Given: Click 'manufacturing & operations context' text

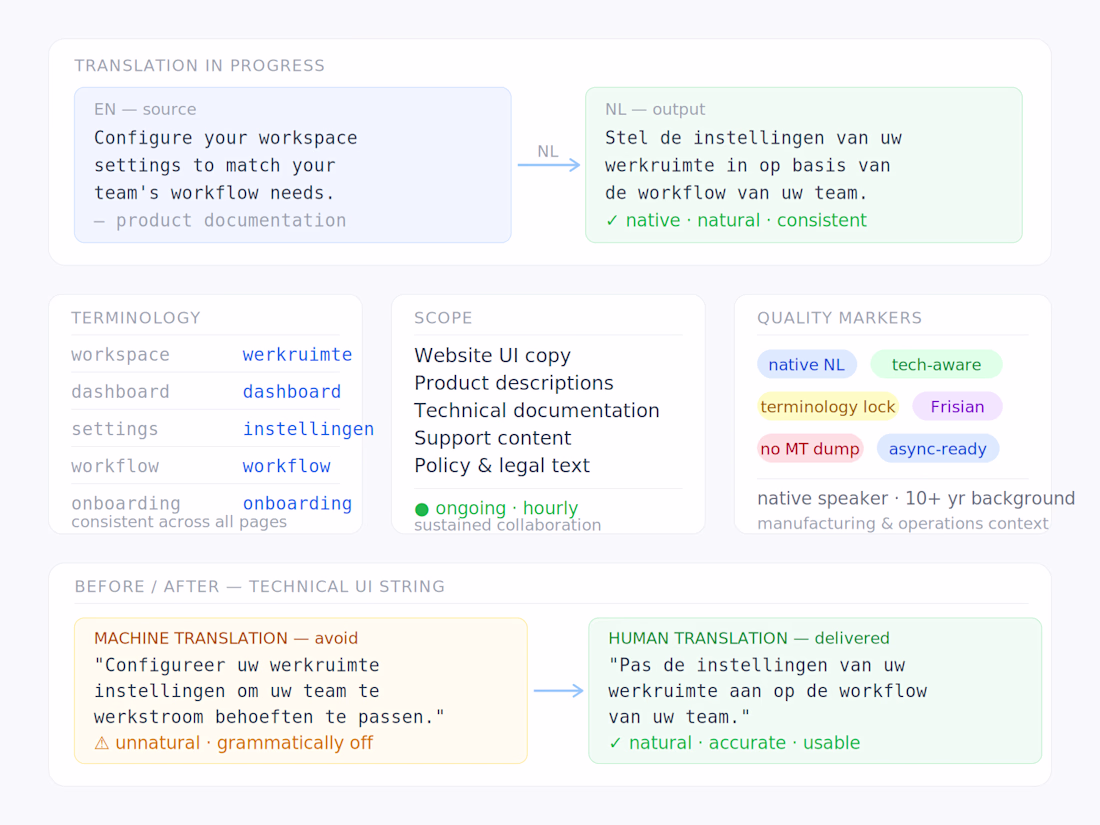Looking at the screenshot, I should pos(903,524).
